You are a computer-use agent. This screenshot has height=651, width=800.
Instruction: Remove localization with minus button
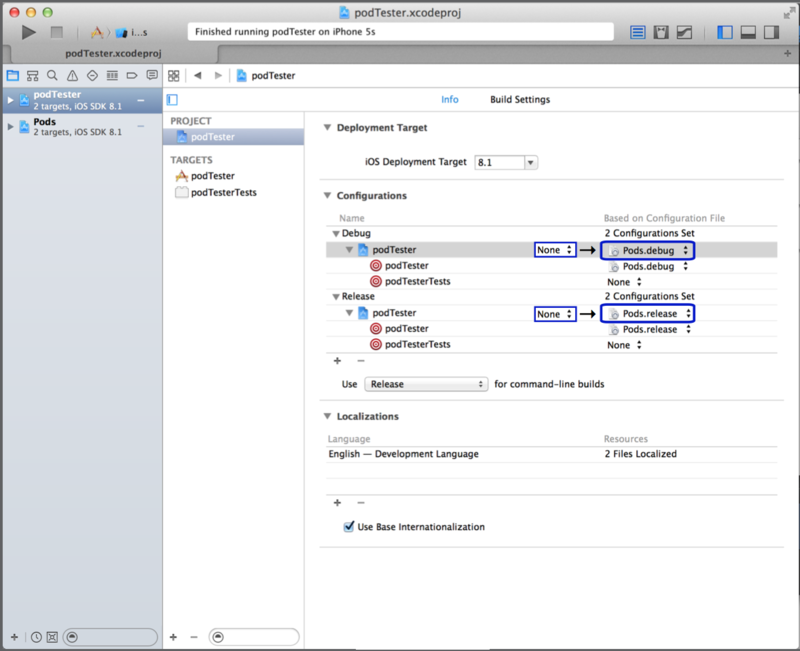tap(361, 503)
